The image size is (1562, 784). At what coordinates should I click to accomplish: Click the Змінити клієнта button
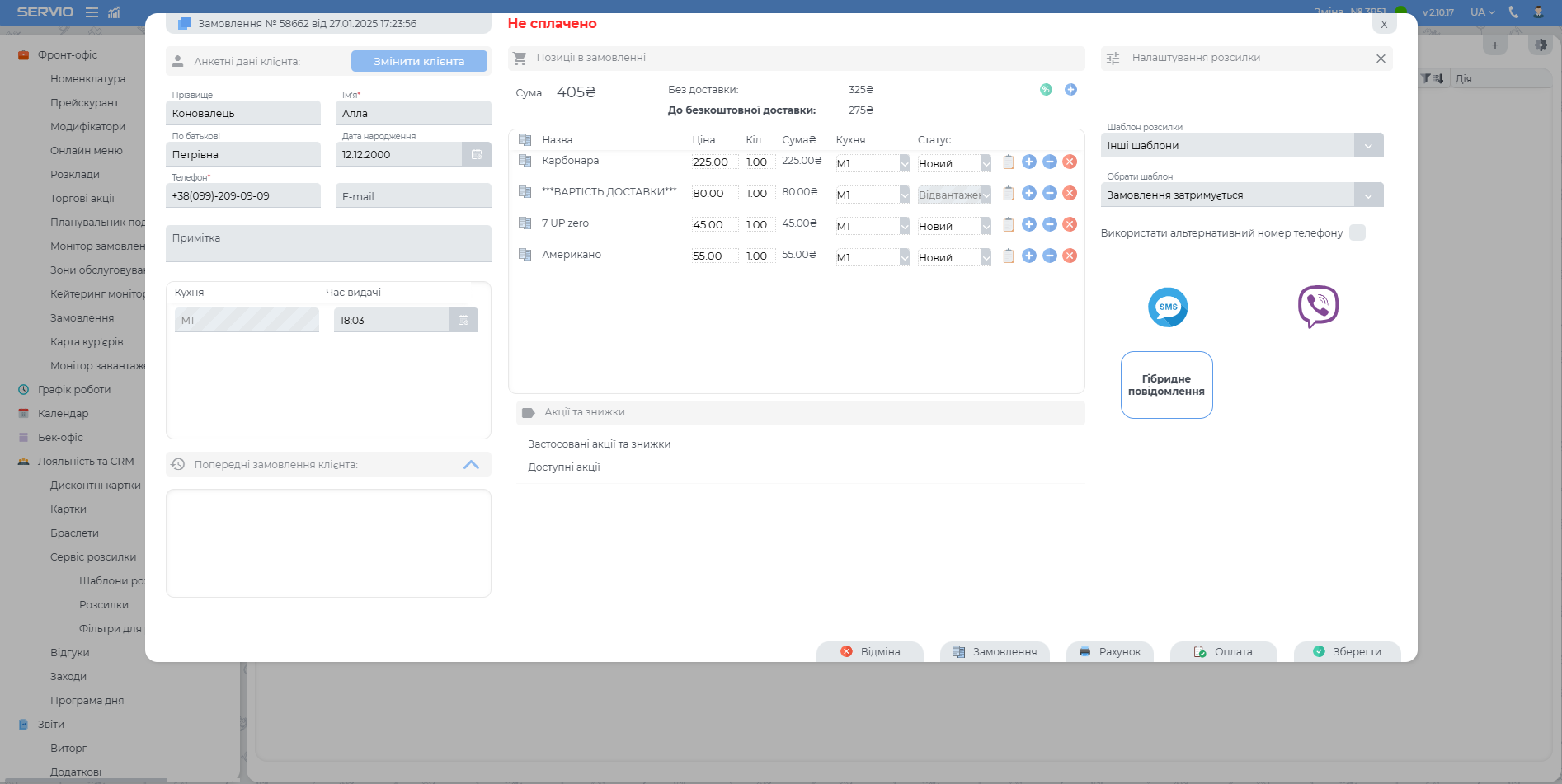pyautogui.click(x=419, y=62)
